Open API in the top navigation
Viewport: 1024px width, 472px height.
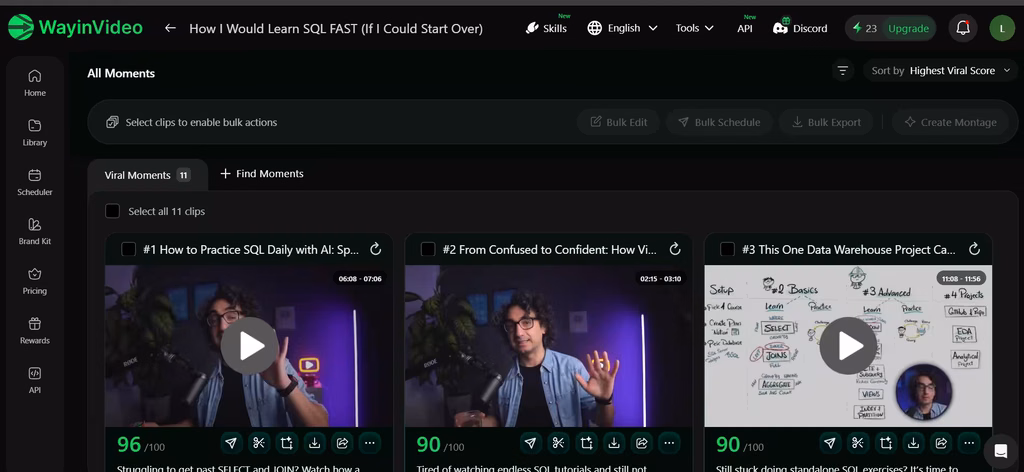point(745,28)
